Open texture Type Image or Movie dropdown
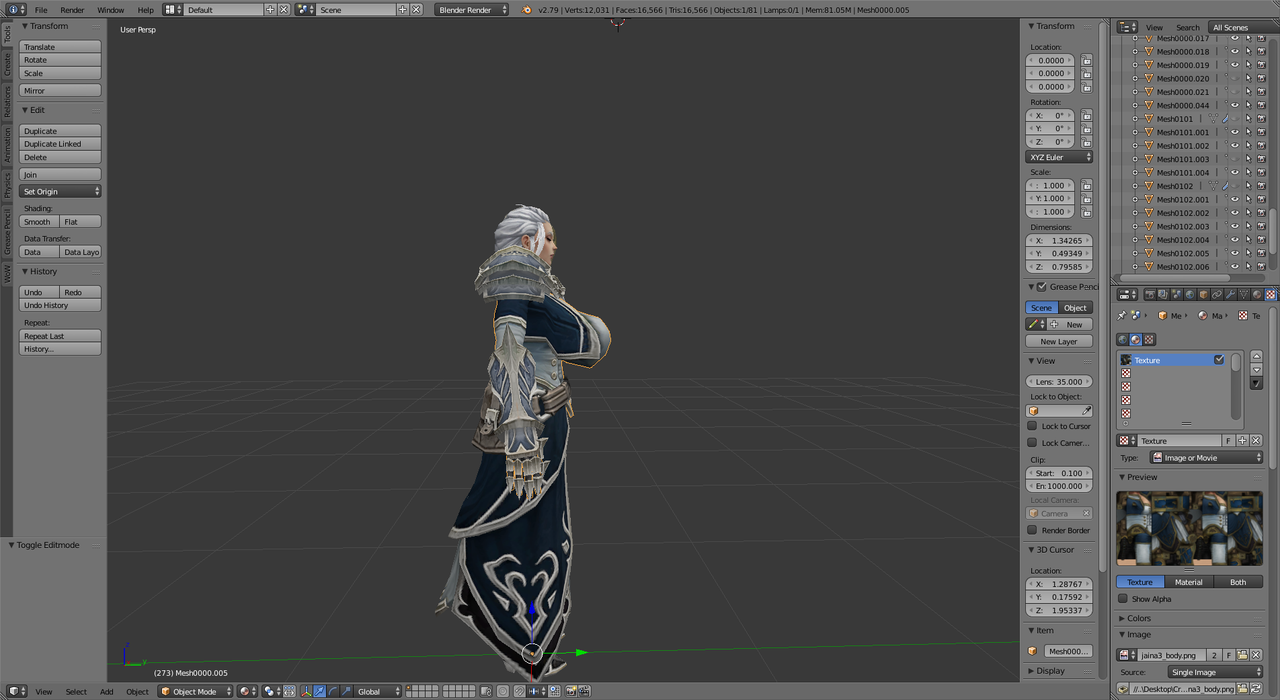Screen dimensions: 1280x700 coord(1205,457)
